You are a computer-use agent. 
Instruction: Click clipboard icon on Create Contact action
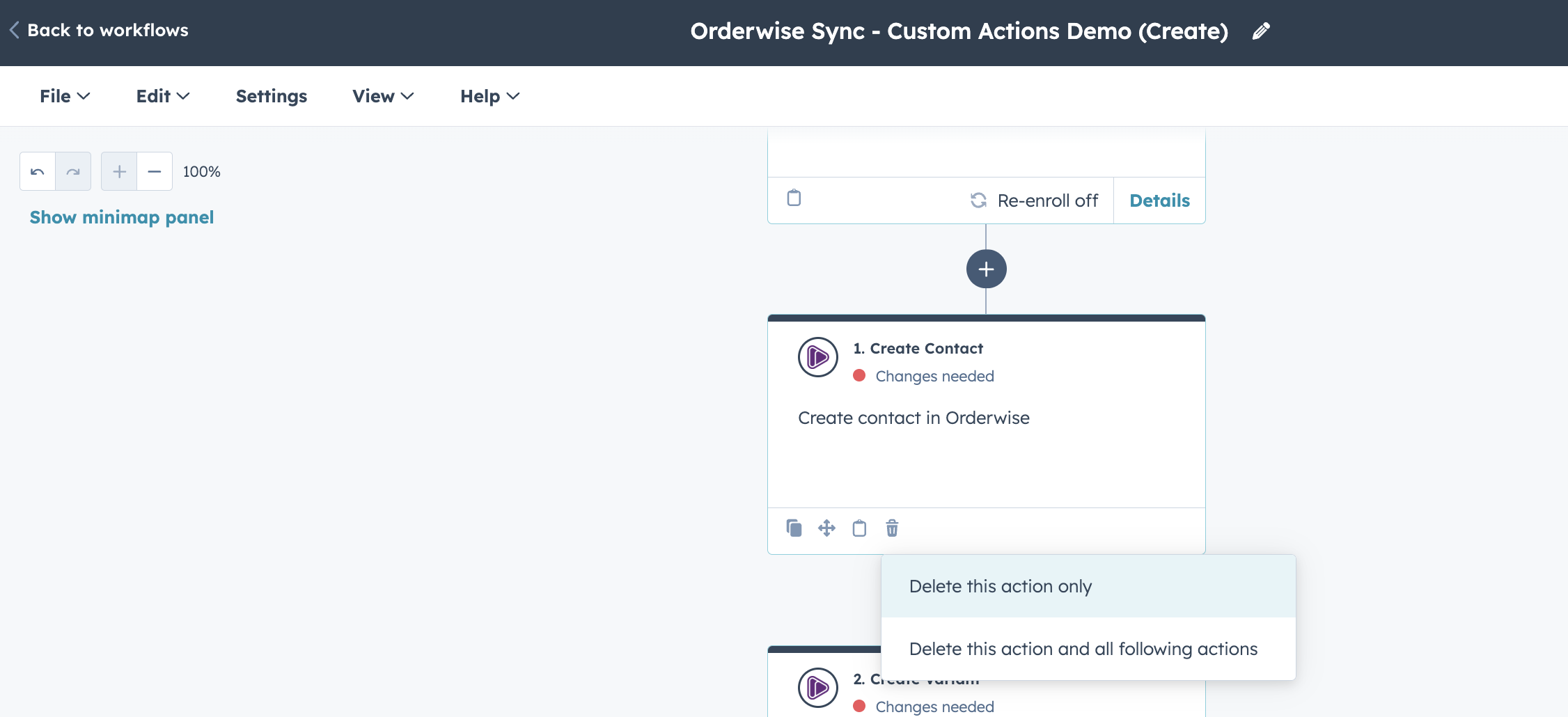point(859,528)
